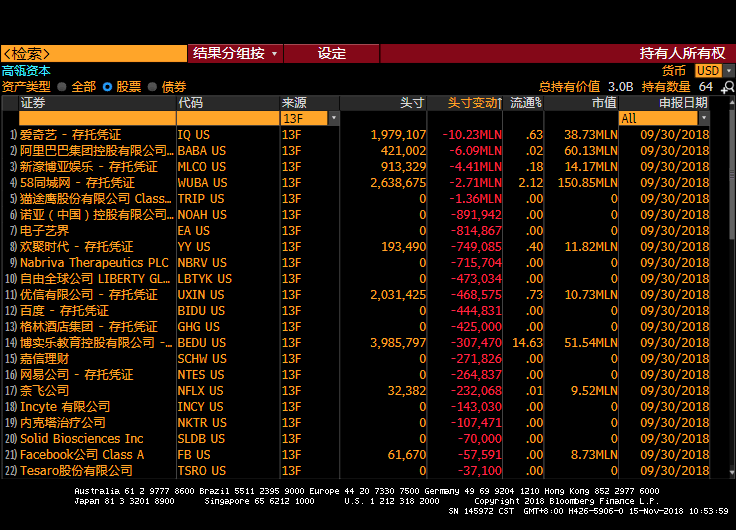The image size is (736, 530).
Task: Select row 阿里巴巴集团控股有限公司
Action: tap(356, 151)
